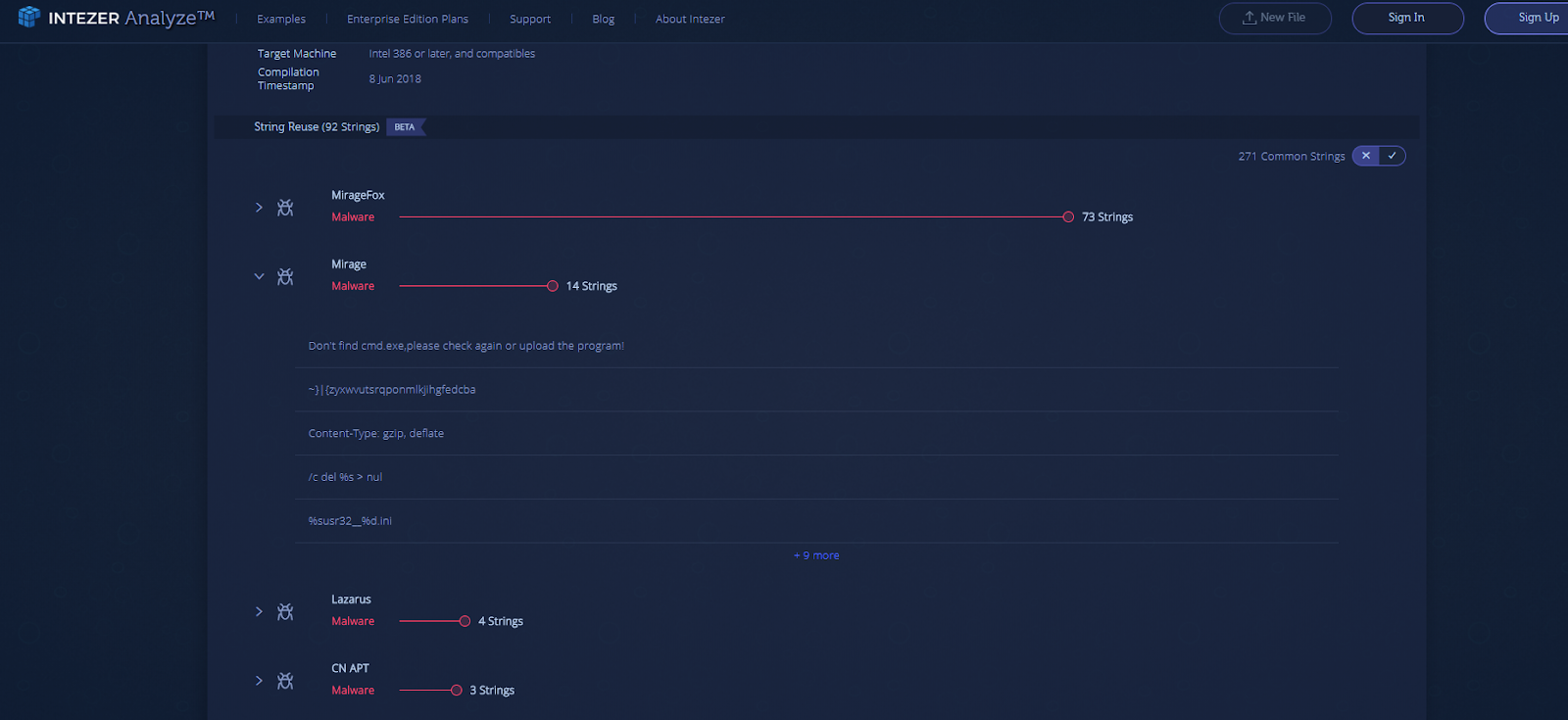Select the '~}|{zyxwvutsrqponmlkjihgfedcba' string row
Image resolution: width=1568 pixels, height=720 pixels.
pyautogui.click(x=816, y=390)
